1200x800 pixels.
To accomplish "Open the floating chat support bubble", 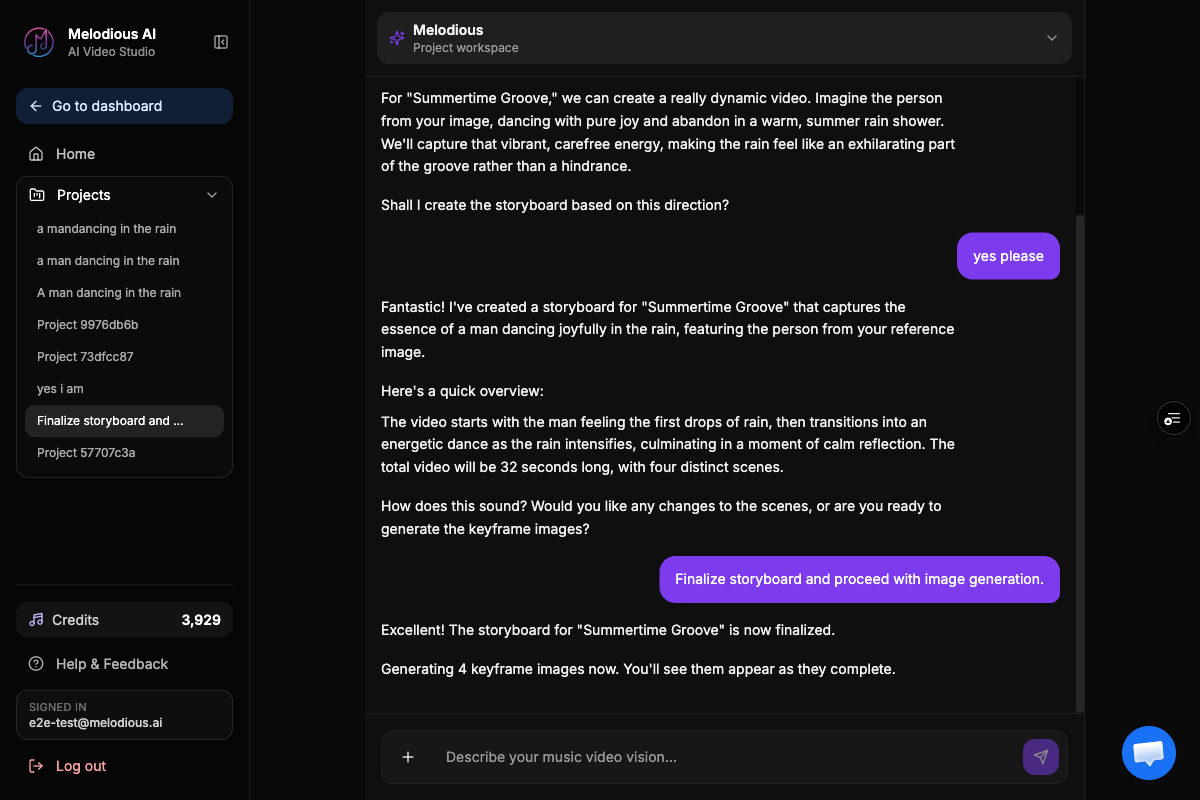I will (1149, 753).
